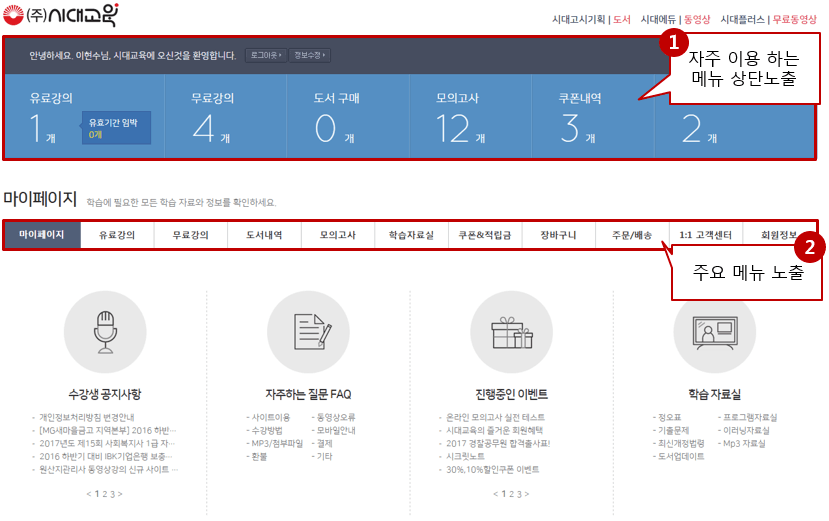Open event 2017 경찰공무원 합격출사표
This screenshot has width=829, height=521.
[498, 443]
